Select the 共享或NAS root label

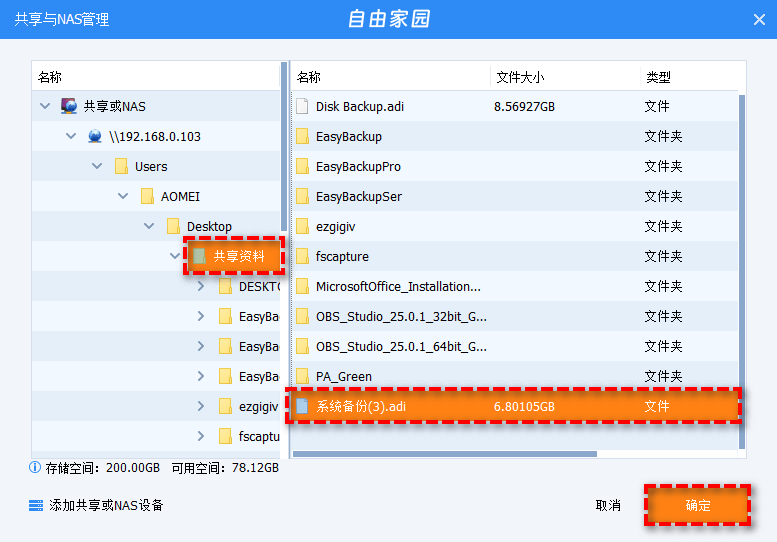click(114, 107)
